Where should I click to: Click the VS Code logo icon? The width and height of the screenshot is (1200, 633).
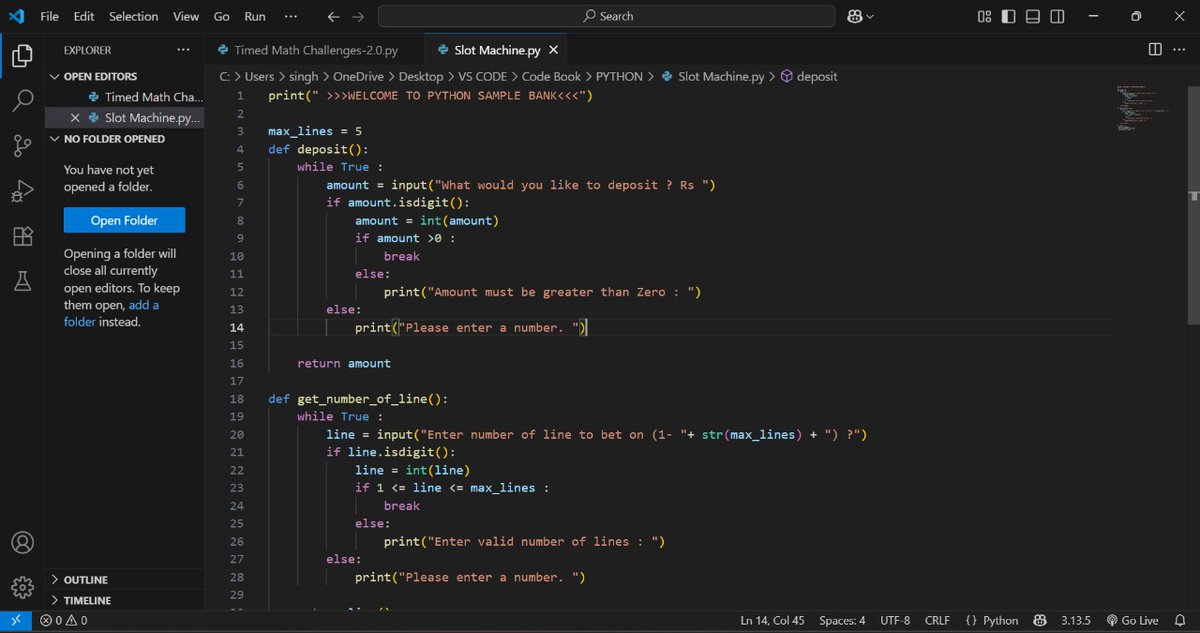[16, 16]
